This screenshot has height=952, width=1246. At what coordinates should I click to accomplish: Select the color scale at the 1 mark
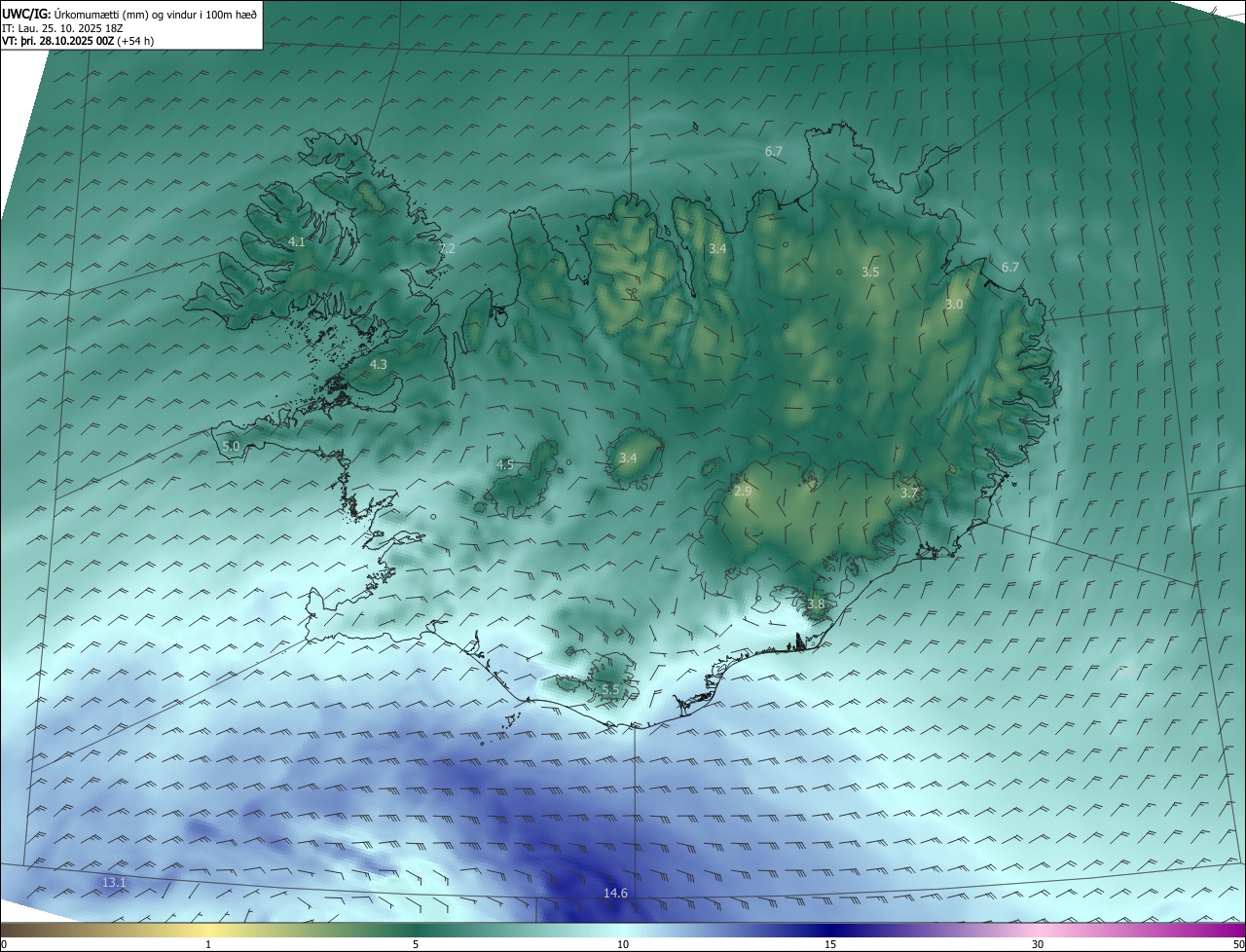pos(208,931)
